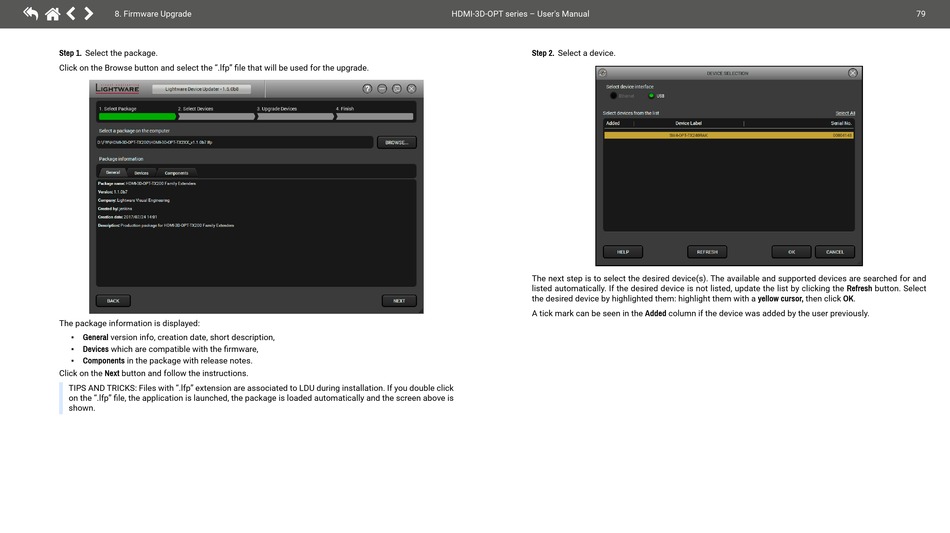Viewport: 950px width, 533px height.
Task: Click Cancel in Device Selection
Action: coord(835,252)
